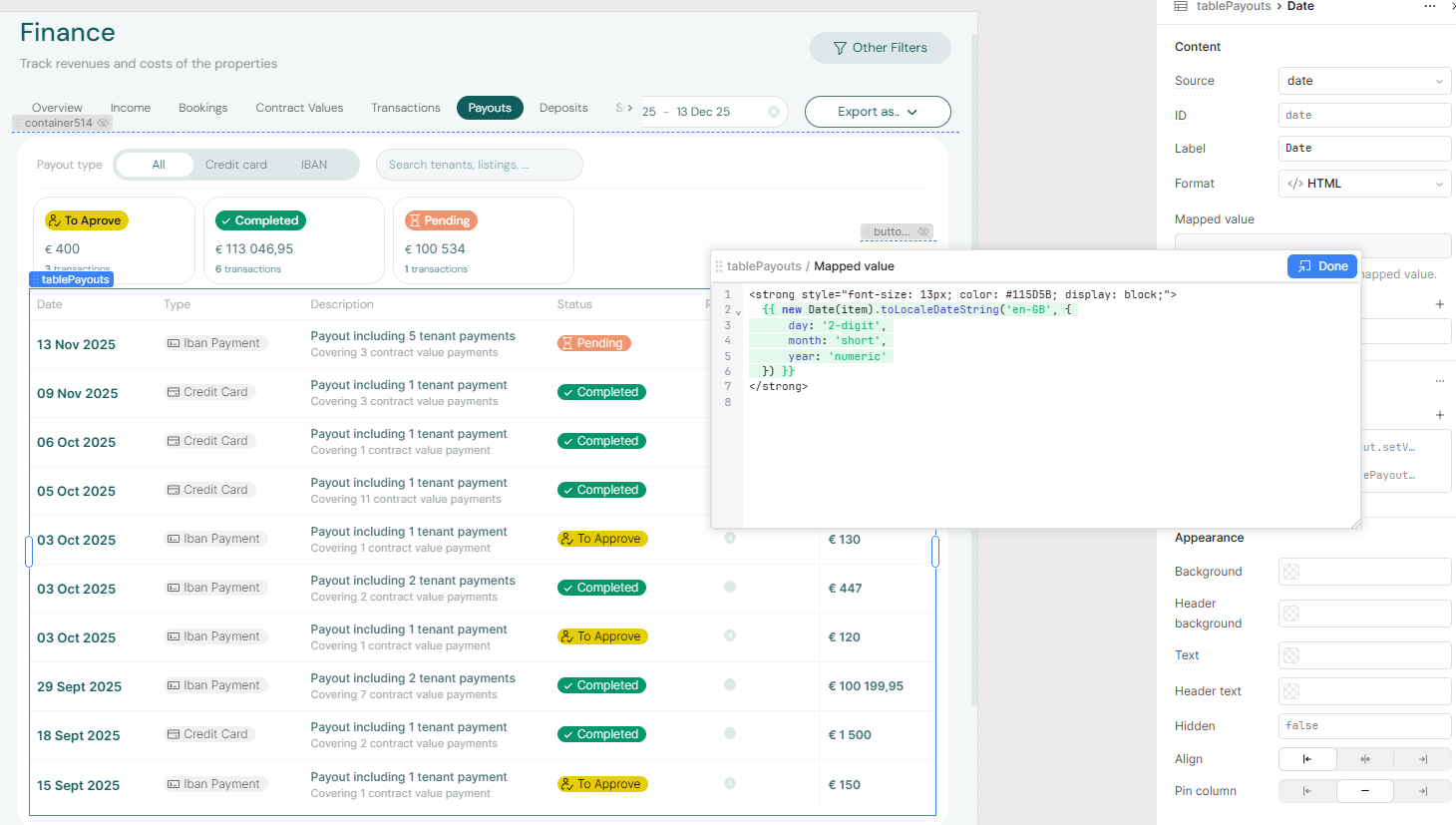Viewport: 1456px width, 825px height.
Task: Set Align to right
Action: click(1423, 759)
